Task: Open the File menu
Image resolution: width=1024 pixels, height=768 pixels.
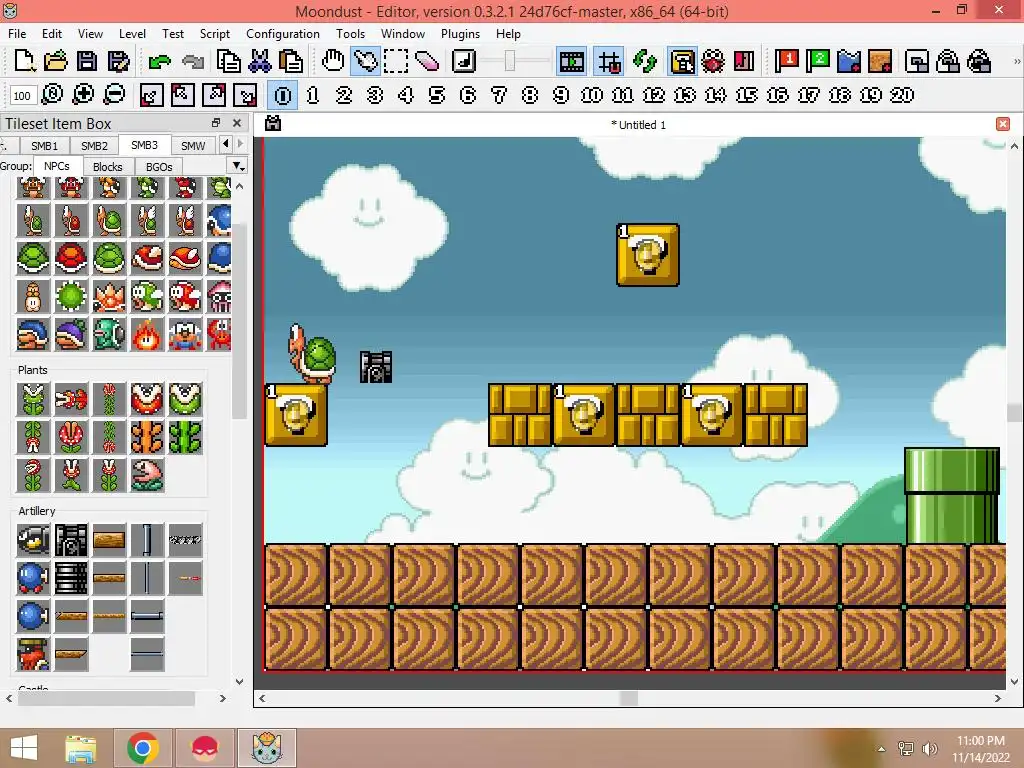Action: point(17,33)
